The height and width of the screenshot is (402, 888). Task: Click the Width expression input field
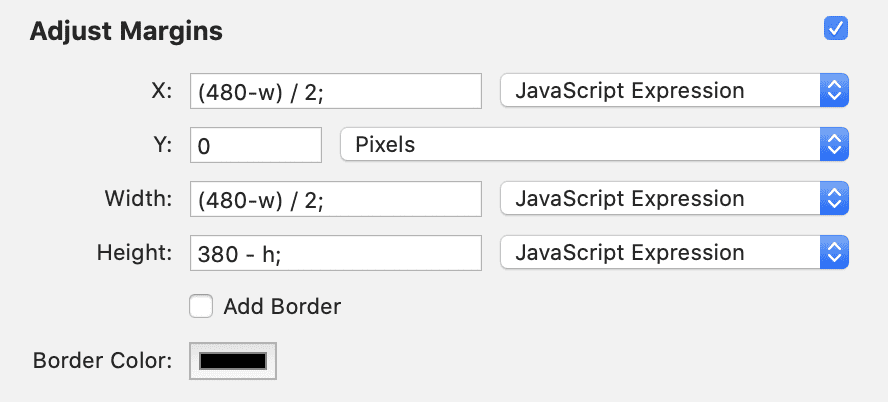click(x=335, y=199)
